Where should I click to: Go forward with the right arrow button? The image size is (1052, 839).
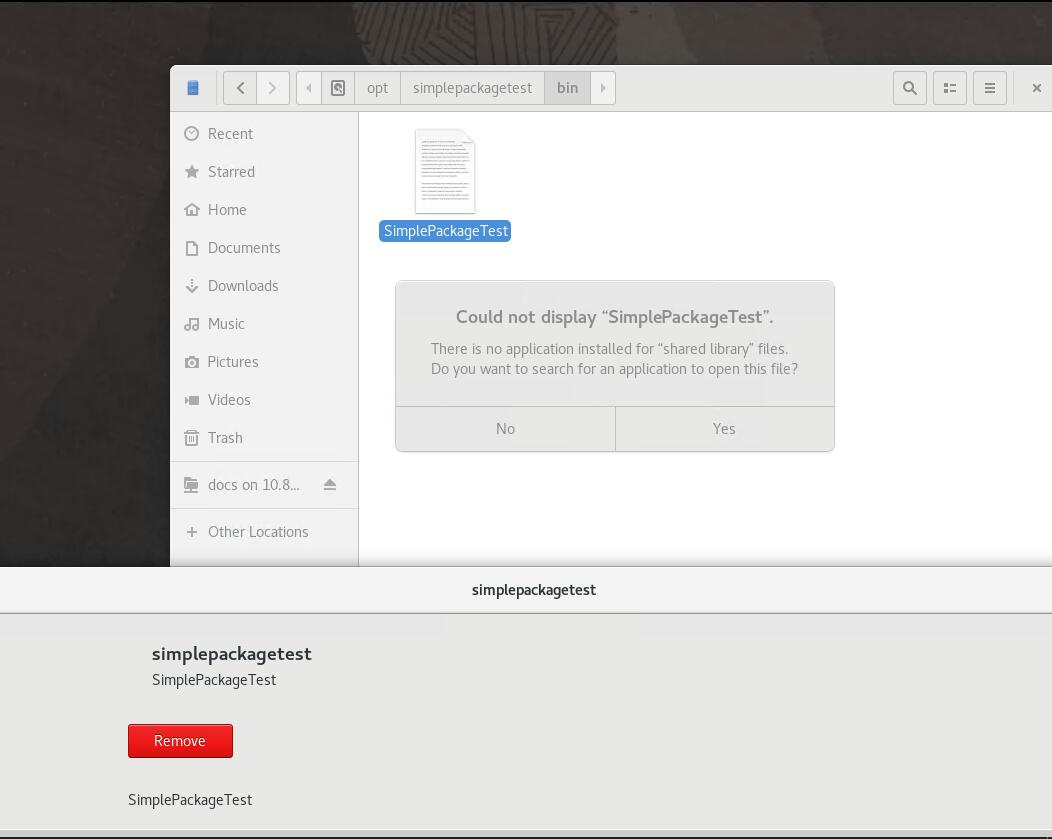pos(272,88)
